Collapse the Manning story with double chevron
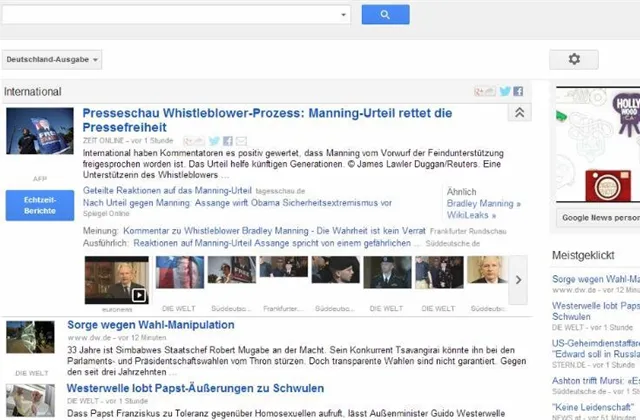Image resolution: width=640 pixels, height=420 pixels. (x=520, y=113)
